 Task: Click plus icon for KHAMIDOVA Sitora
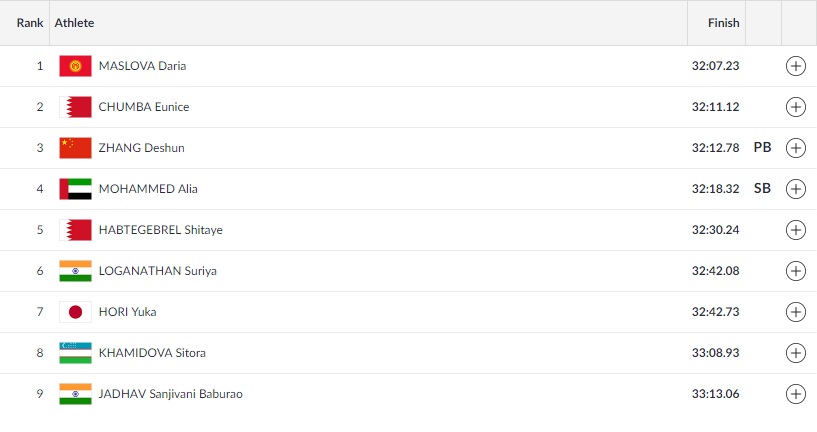pos(796,353)
